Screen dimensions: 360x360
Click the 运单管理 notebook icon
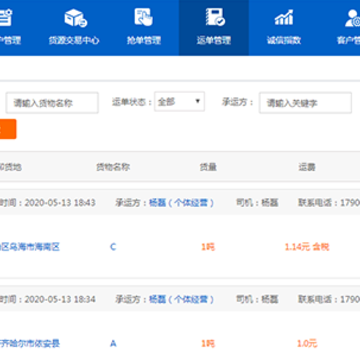coord(214,17)
